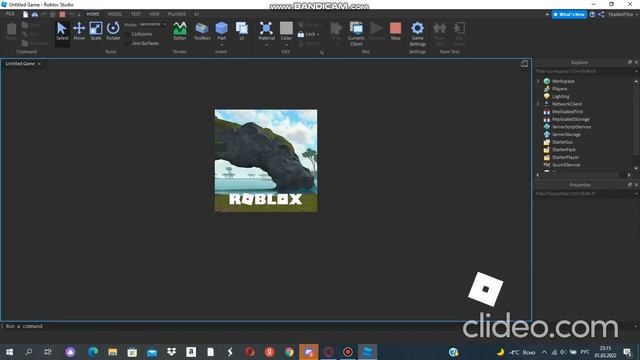
Task: Pick the Scale tool
Action: tap(96, 31)
